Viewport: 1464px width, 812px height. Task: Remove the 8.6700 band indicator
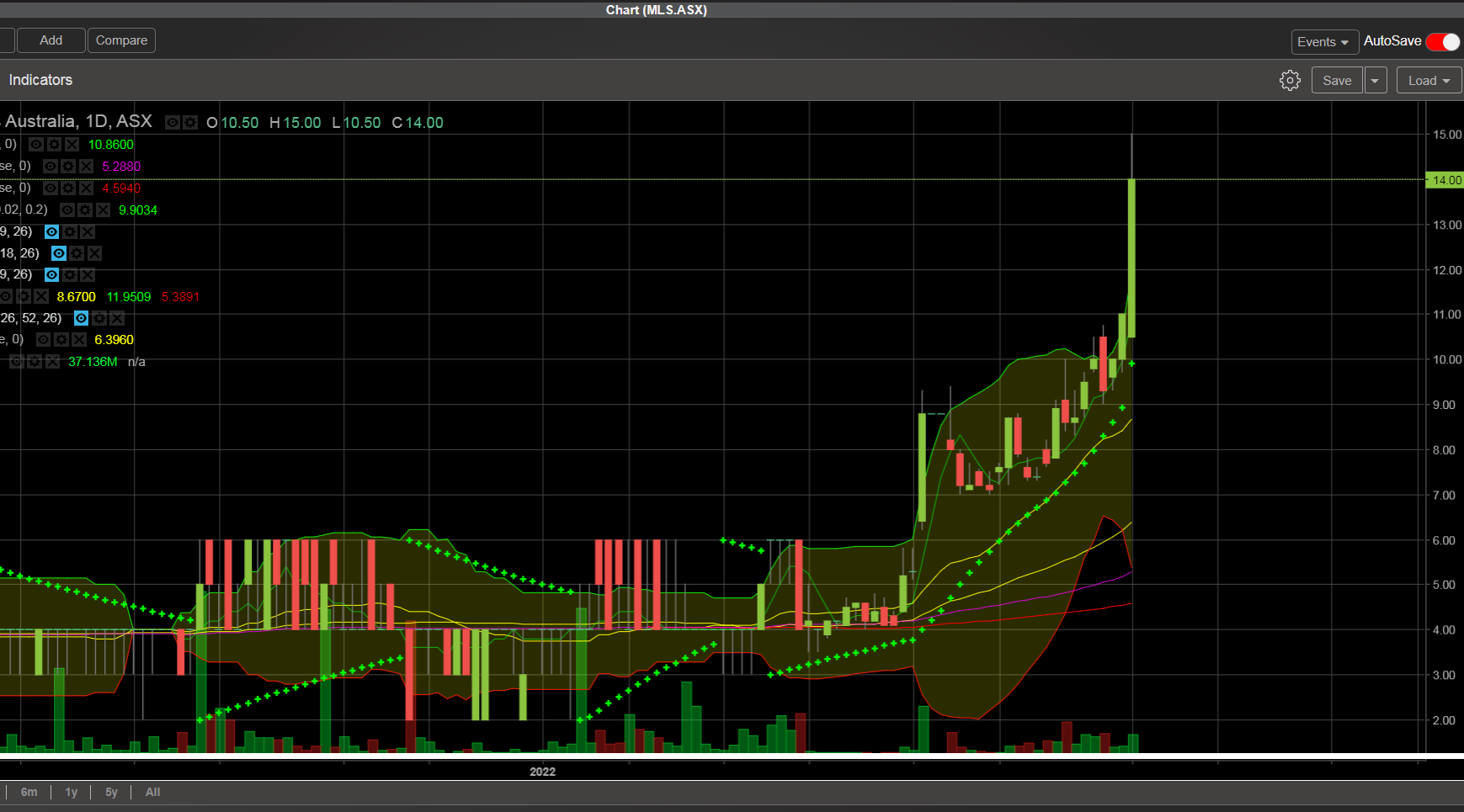pos(41,297)
